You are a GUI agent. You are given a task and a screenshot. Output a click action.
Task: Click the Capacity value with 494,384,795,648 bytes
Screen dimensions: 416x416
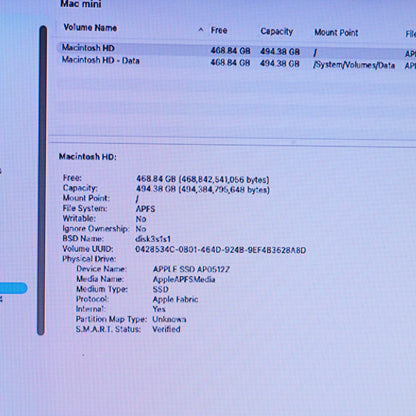click(203, 189)
